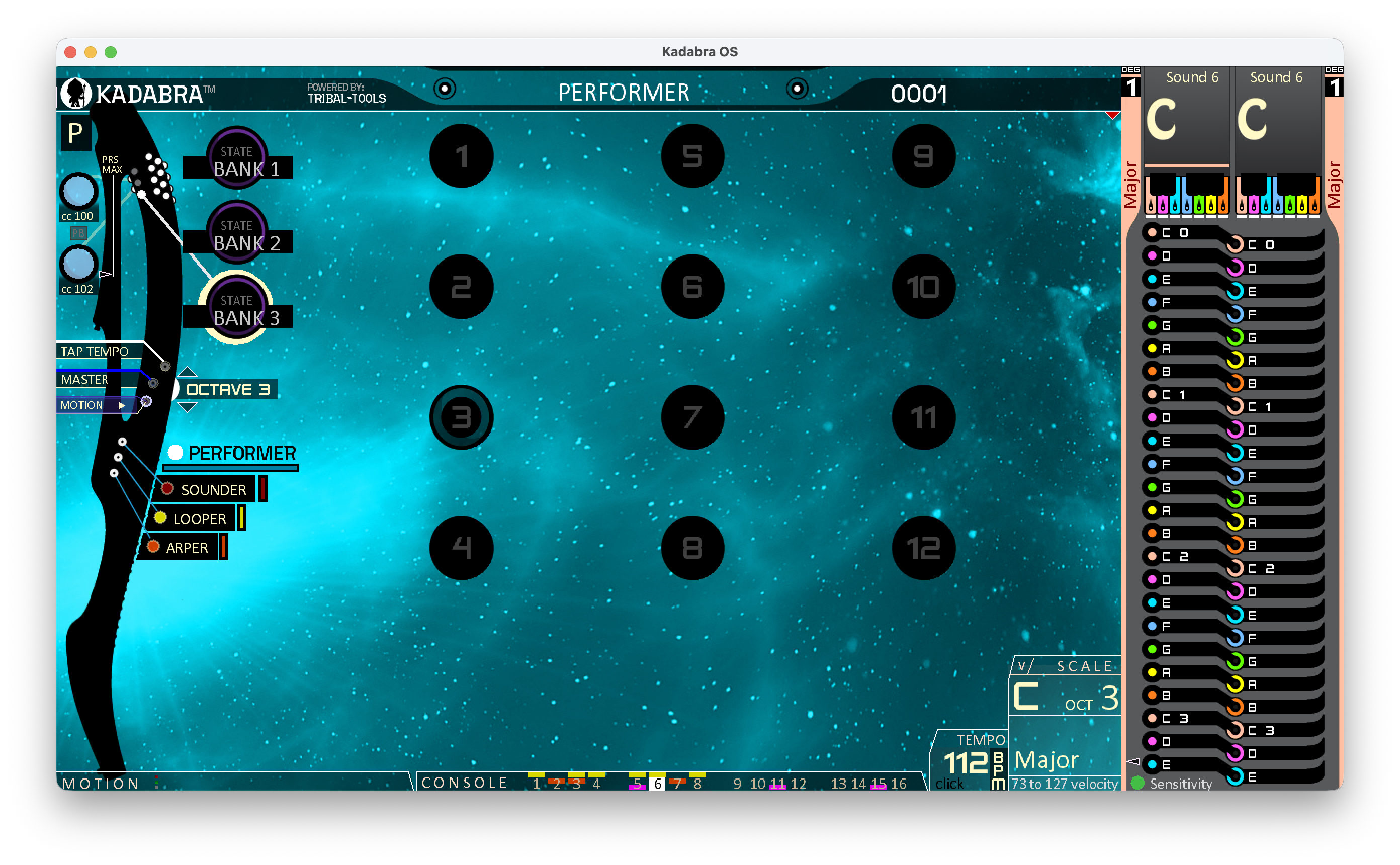The height and width of the screenshot is (865, 1400).
Task: Toggle right column C 0 note ring
Action: point(1235,245)
